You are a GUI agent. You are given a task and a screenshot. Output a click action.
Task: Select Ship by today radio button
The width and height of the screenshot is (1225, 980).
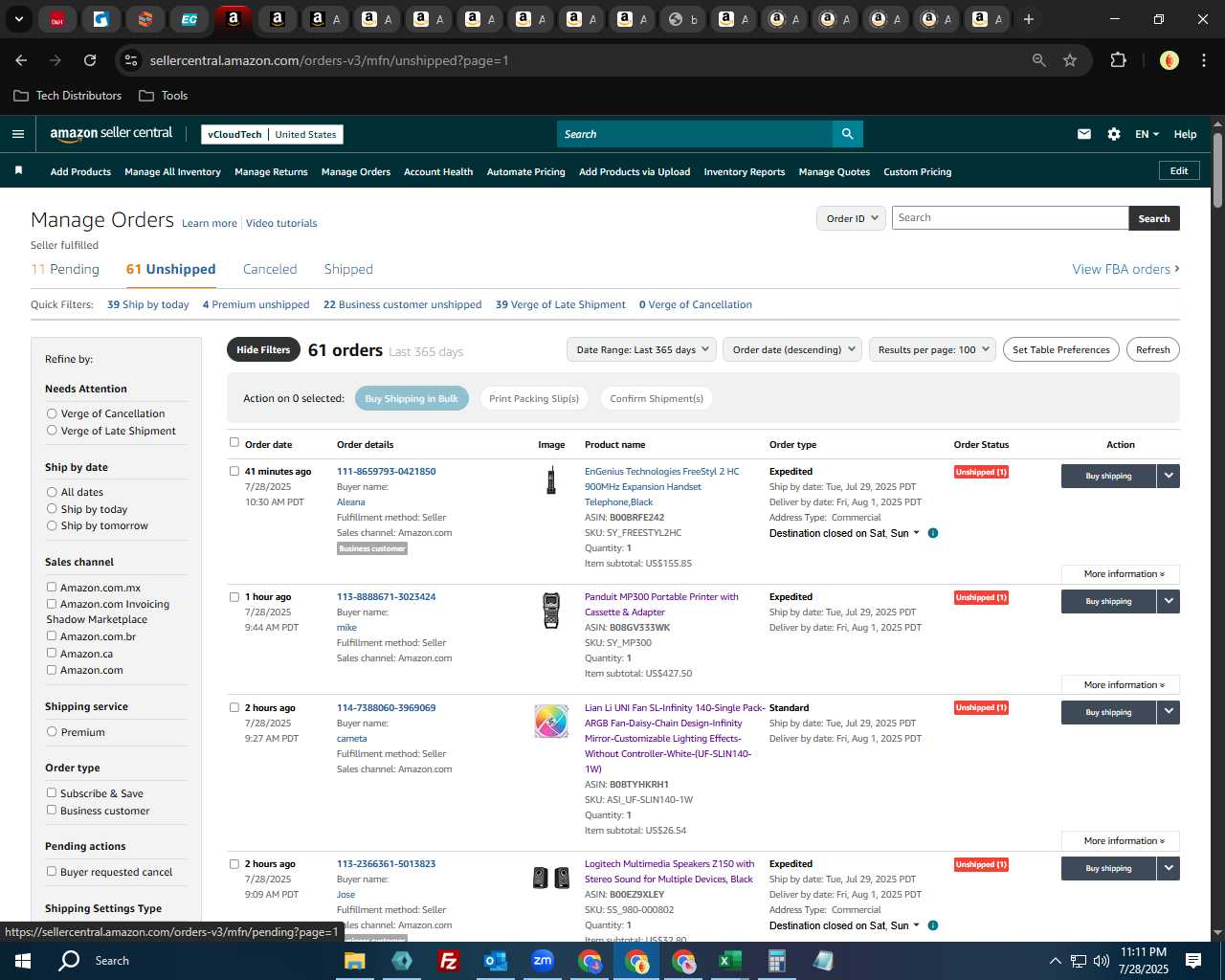click(52, 509)
